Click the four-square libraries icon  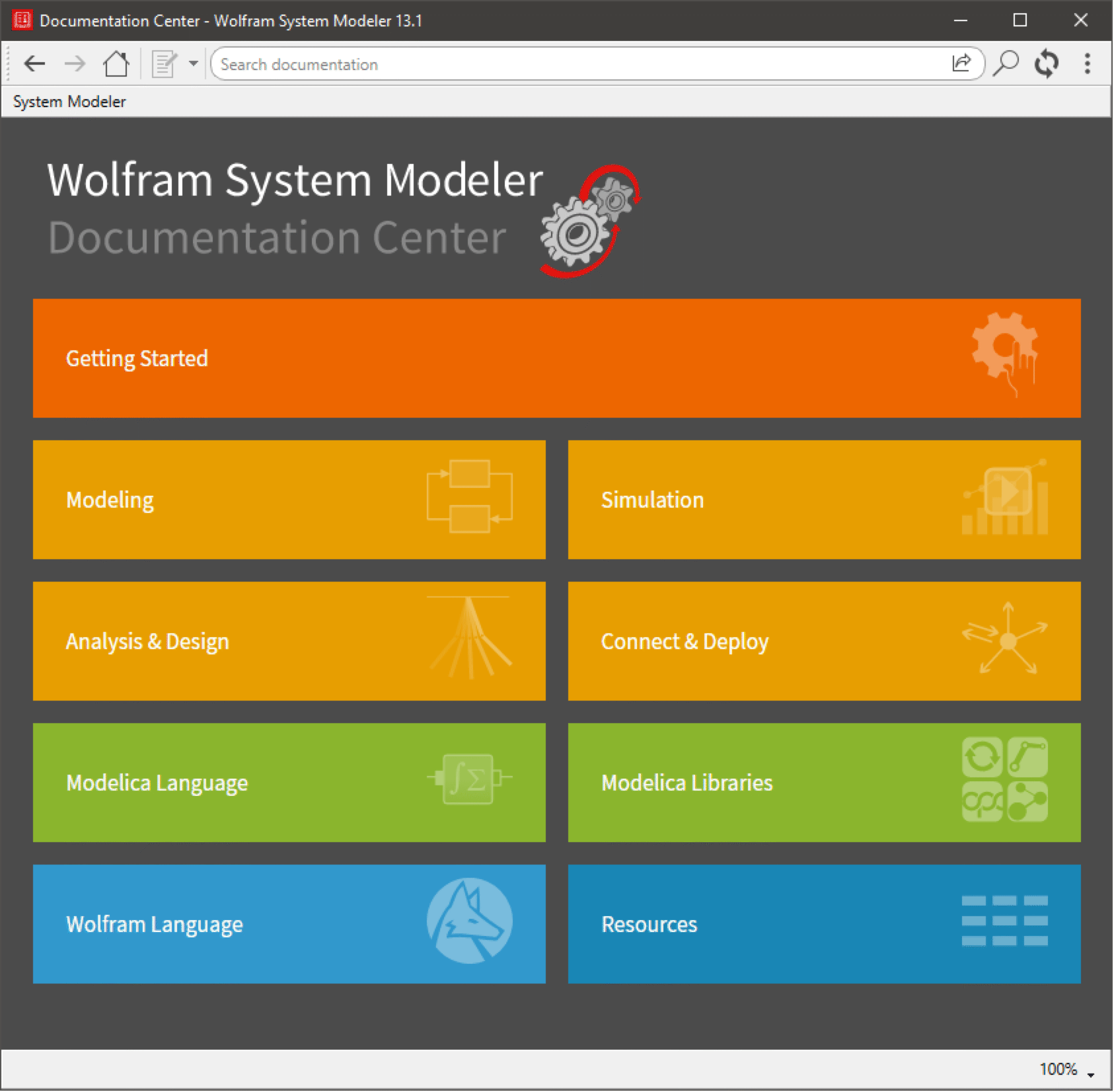[1005, 779]
